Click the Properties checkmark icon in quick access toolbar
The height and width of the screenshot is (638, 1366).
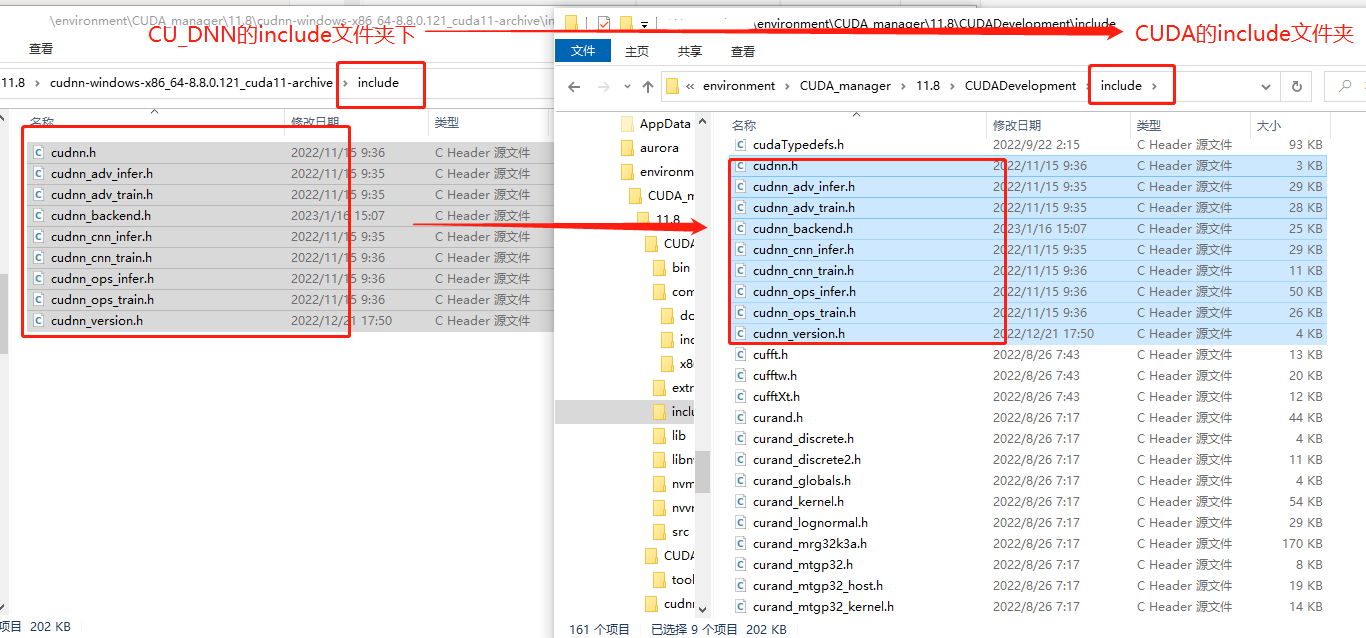click(603, 22)
